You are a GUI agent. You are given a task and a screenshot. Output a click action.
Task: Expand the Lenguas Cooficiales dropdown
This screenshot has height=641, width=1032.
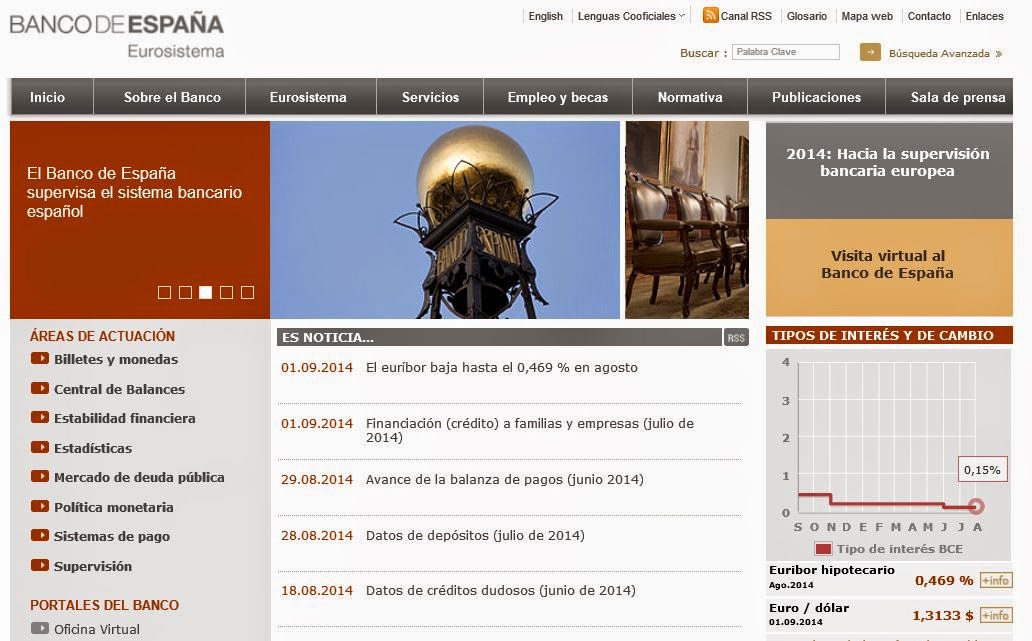(x=631, y=16)
